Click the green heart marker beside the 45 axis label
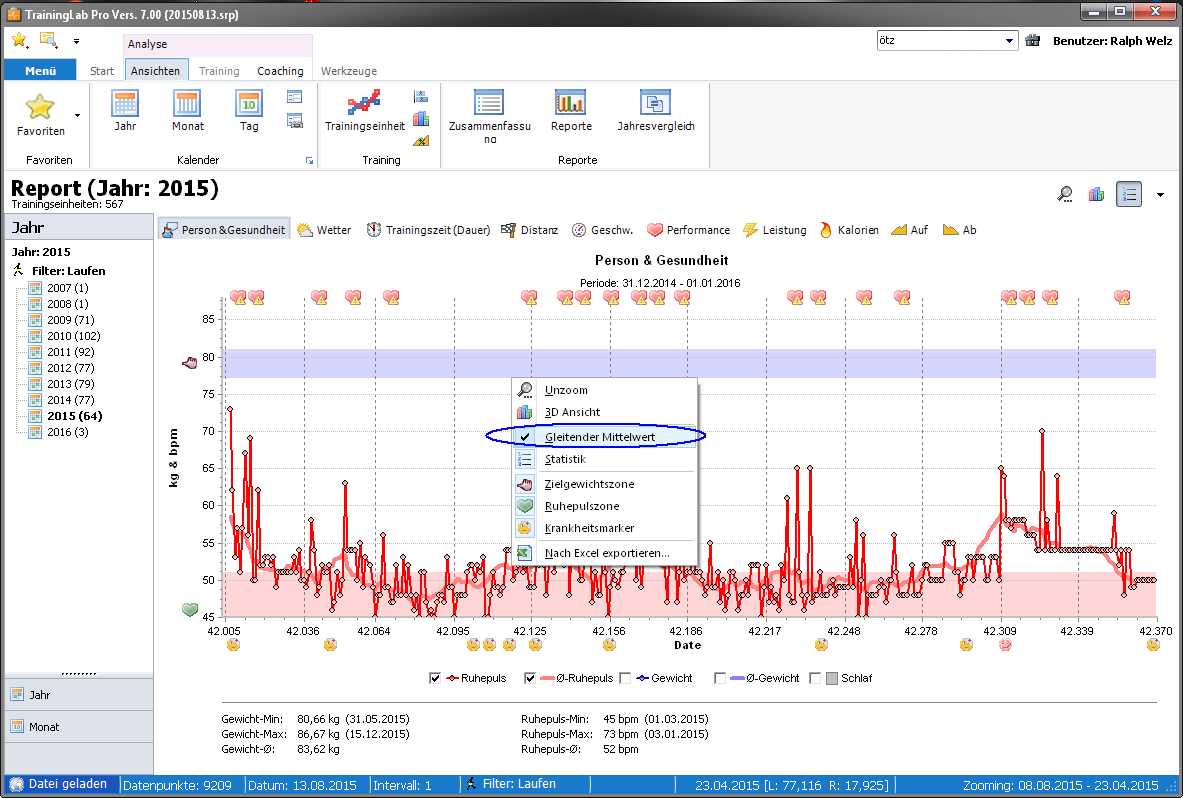The height and width of the screenshot is (798, 1183). pos(190,609)
